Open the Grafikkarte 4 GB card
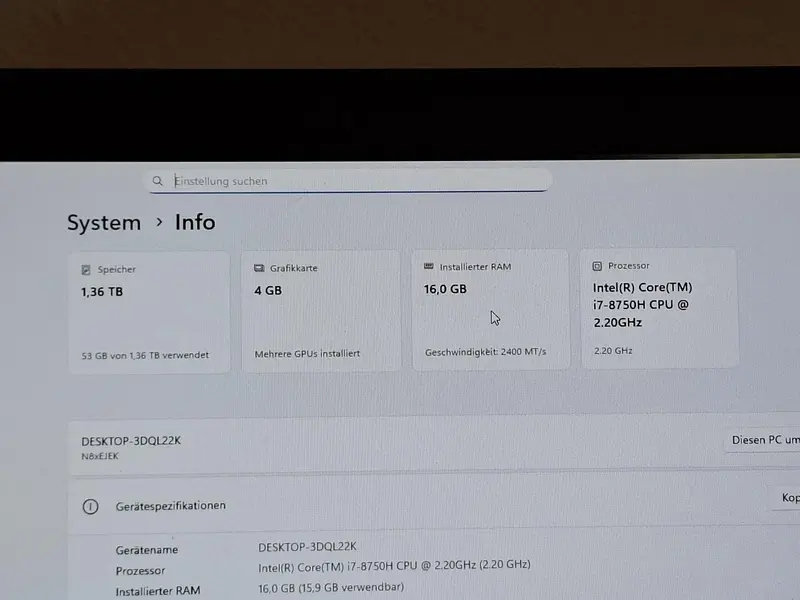 [321, 311]
